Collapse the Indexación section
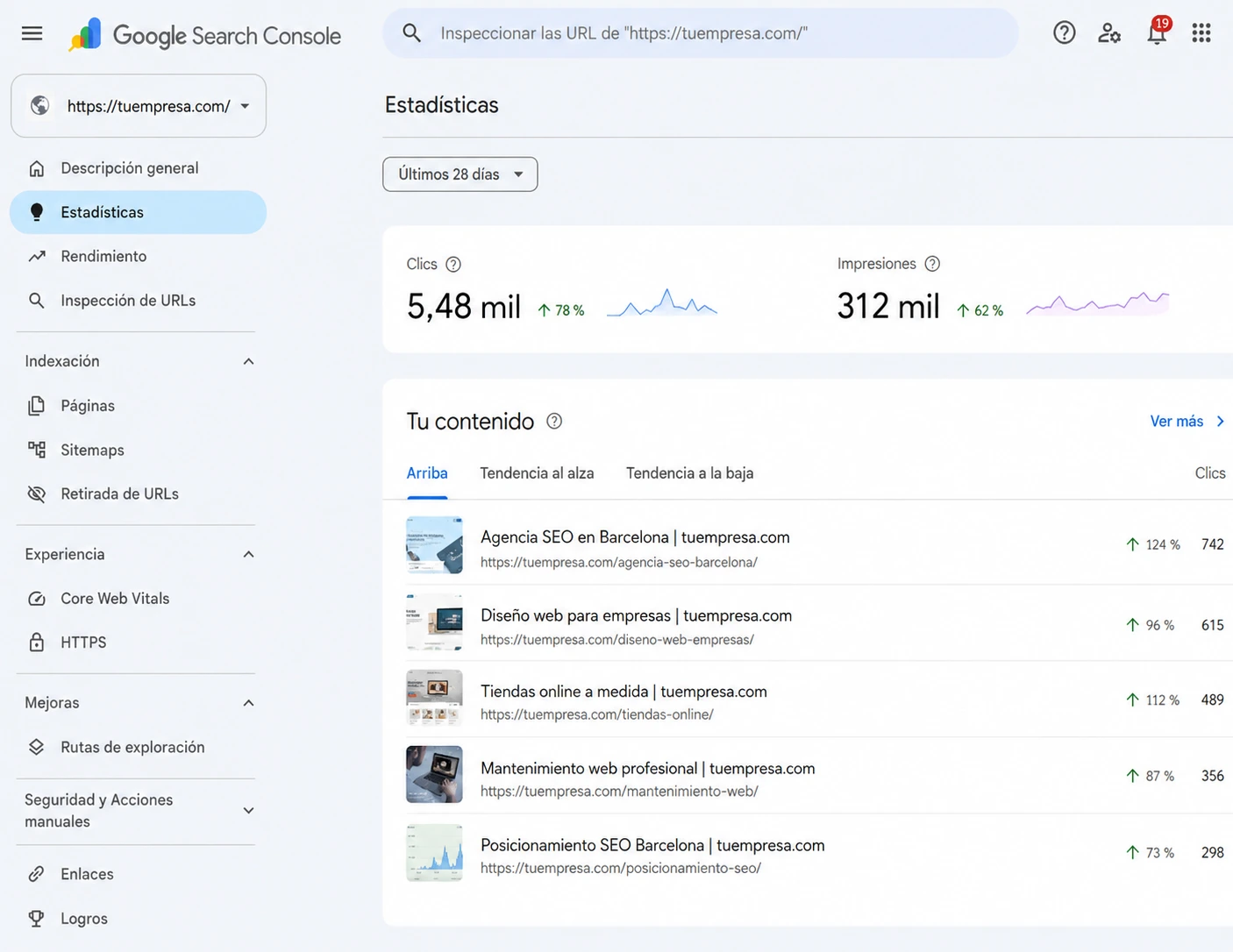Image resolution: width=1233 pixels, height=952 pixels. point(249,361)
